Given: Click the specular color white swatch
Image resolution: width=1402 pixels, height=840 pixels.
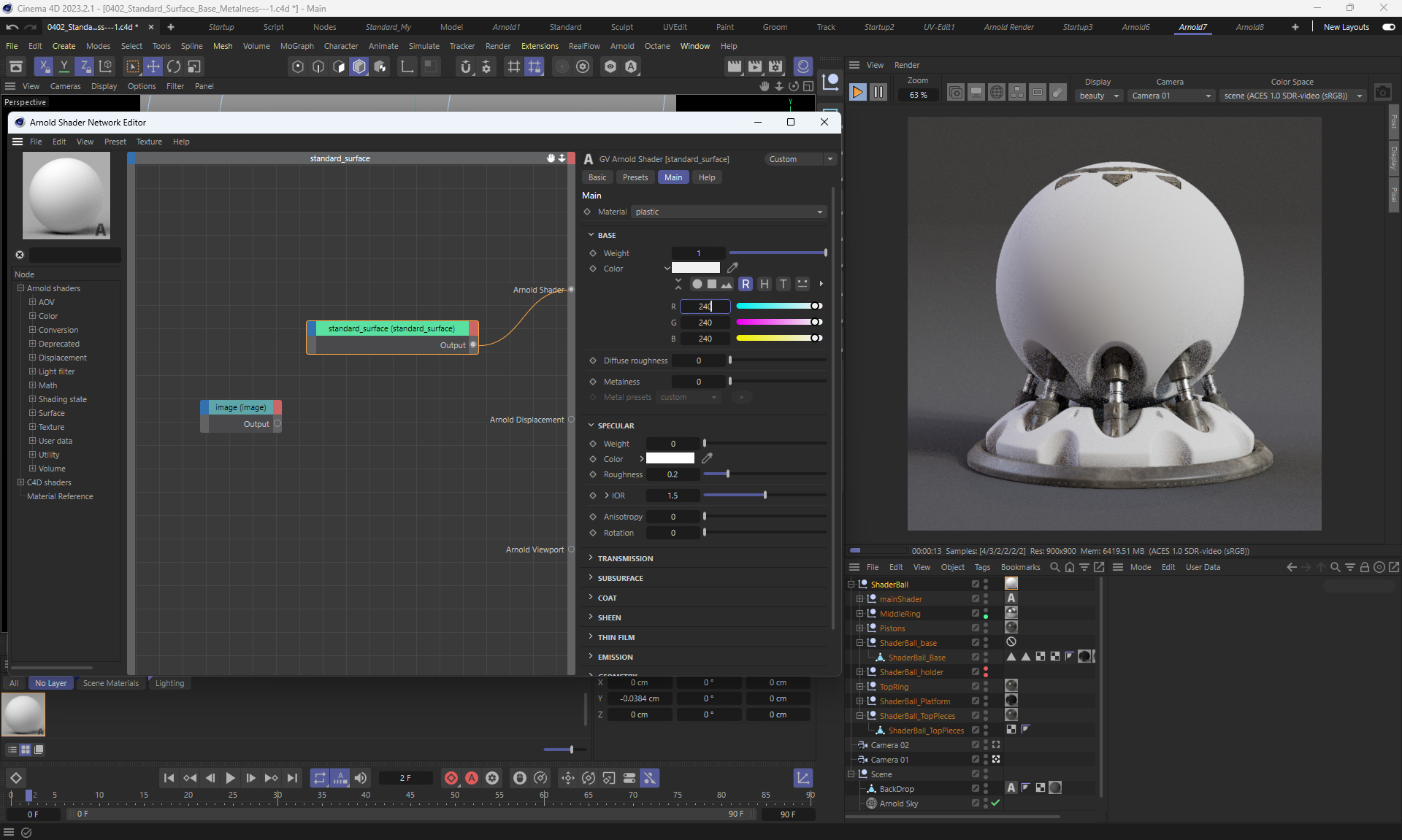Looking at the screenshot, I should coord(670,458).
